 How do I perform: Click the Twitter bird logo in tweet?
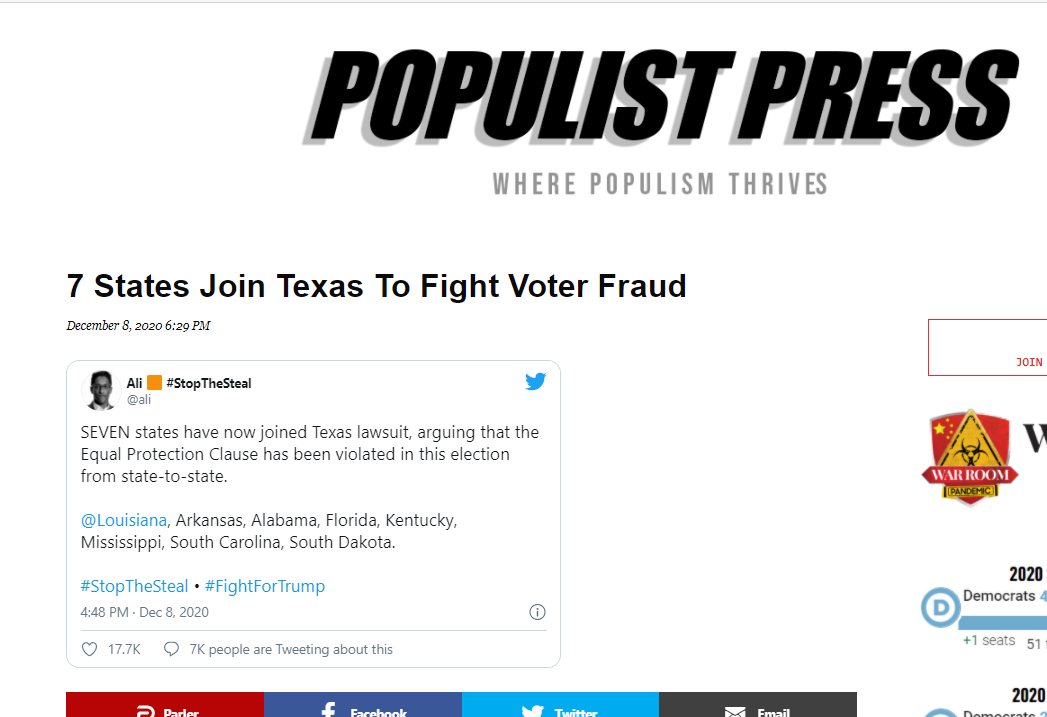[536, 381]
